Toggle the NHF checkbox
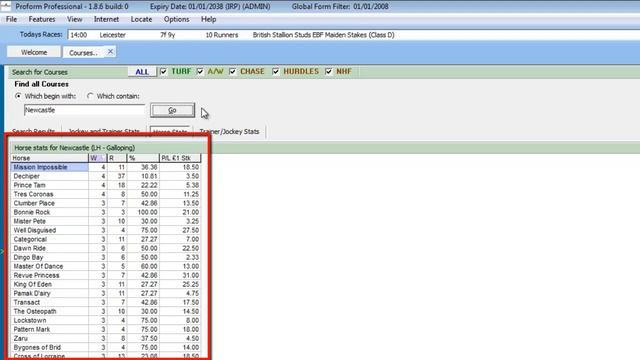This screenshot has width=640, height=360. pyautogui.click(x=329, y=71)
